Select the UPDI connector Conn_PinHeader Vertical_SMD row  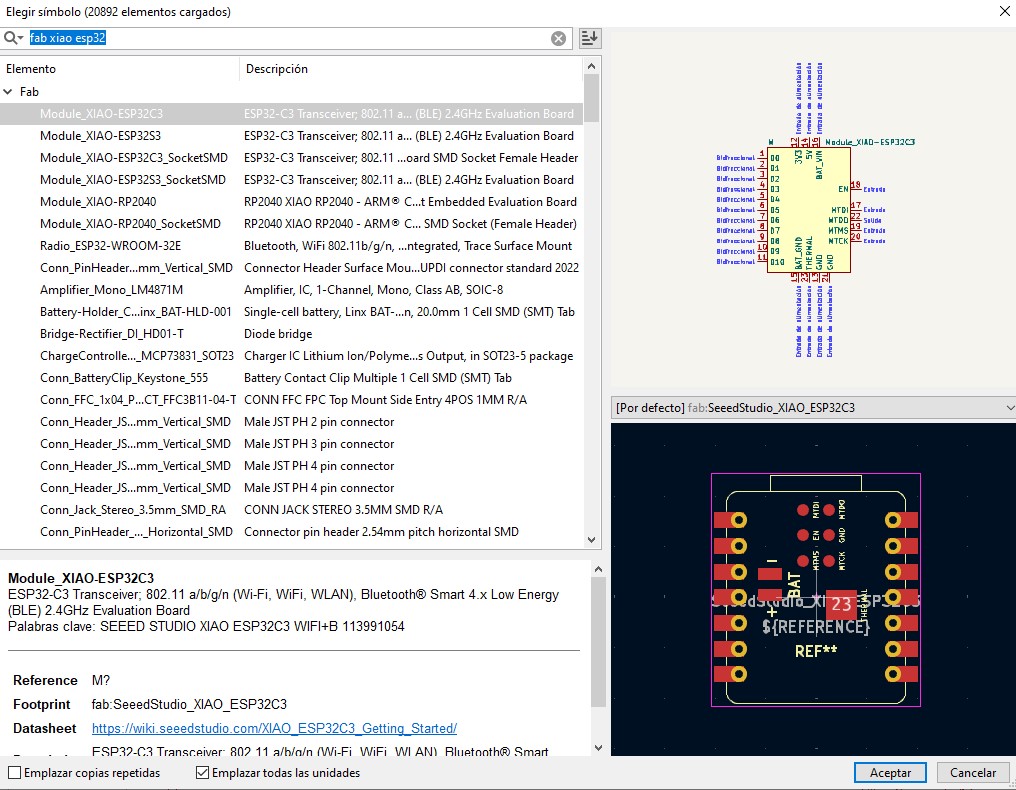click(x=292, y=268)
